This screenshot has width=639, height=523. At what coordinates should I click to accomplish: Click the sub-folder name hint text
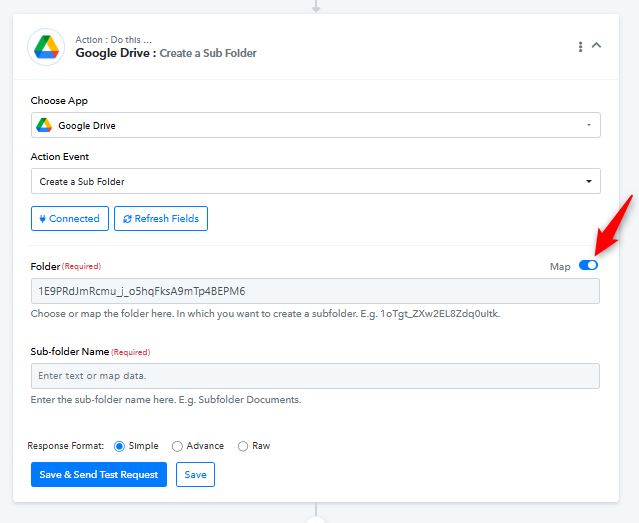click(x=166, y=399)
